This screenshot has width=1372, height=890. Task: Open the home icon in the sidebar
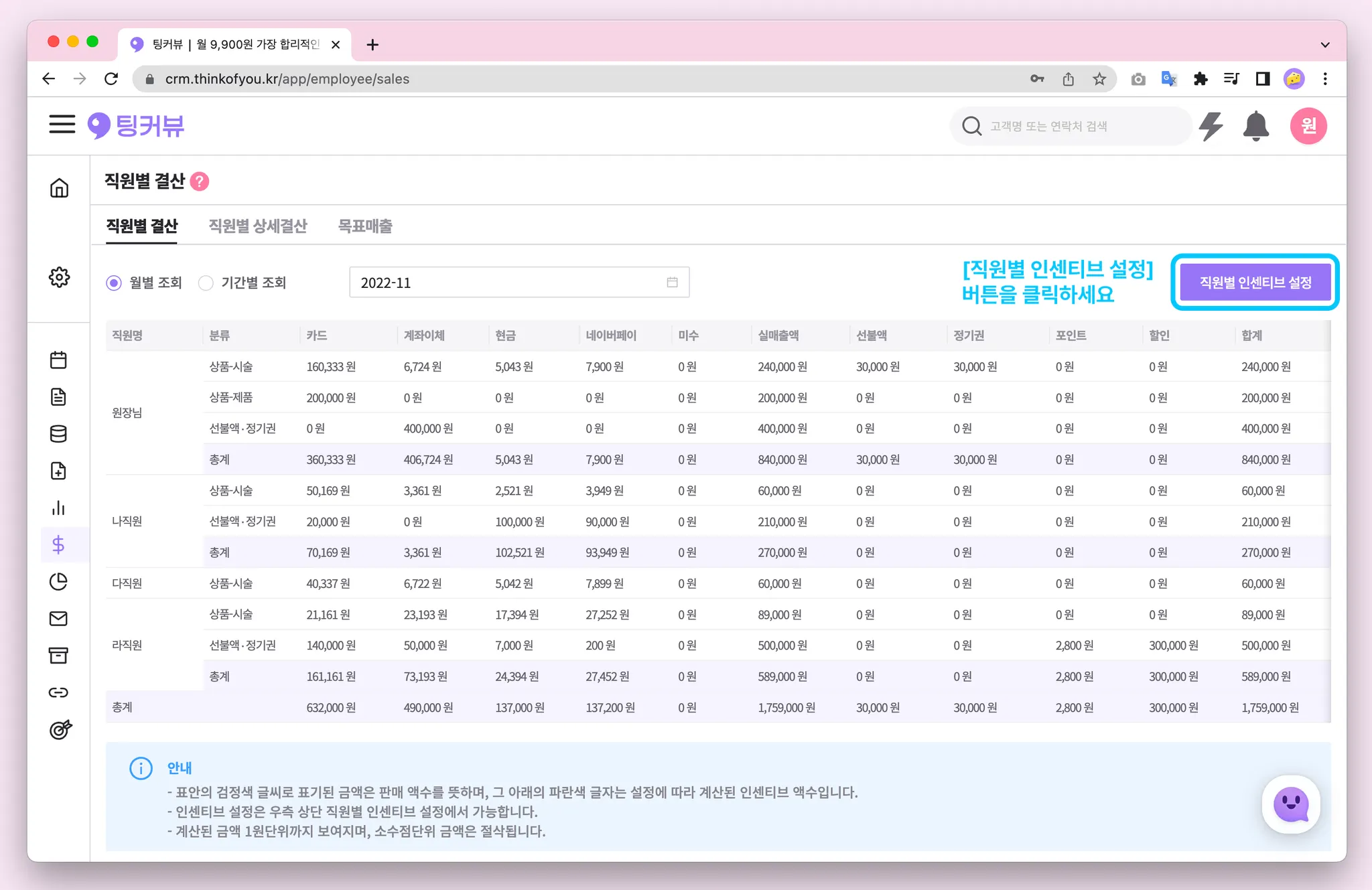(59, 188)
